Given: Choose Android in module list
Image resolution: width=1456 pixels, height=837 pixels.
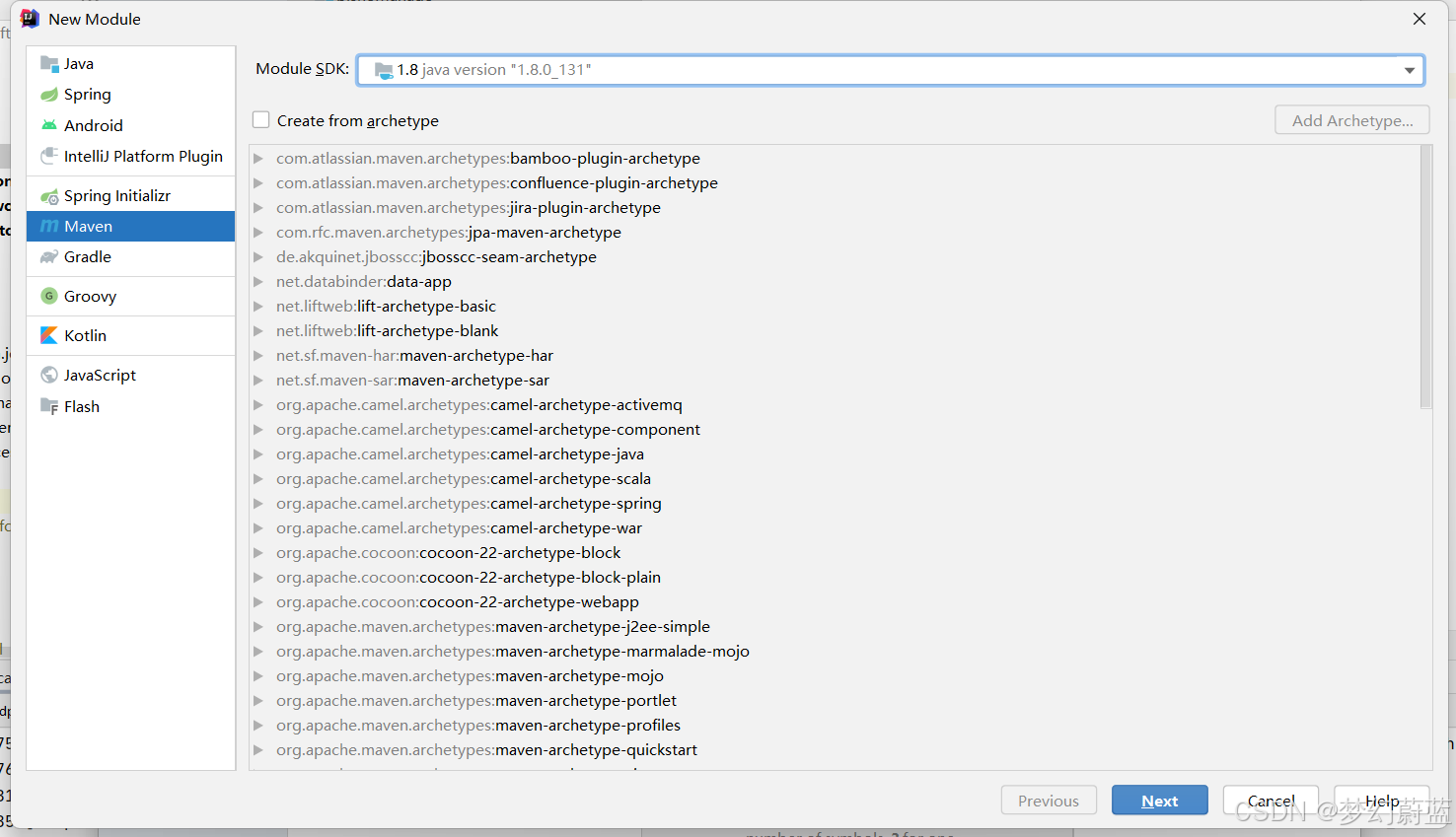Looking at the screenshot, I should (x=131, y=125).
